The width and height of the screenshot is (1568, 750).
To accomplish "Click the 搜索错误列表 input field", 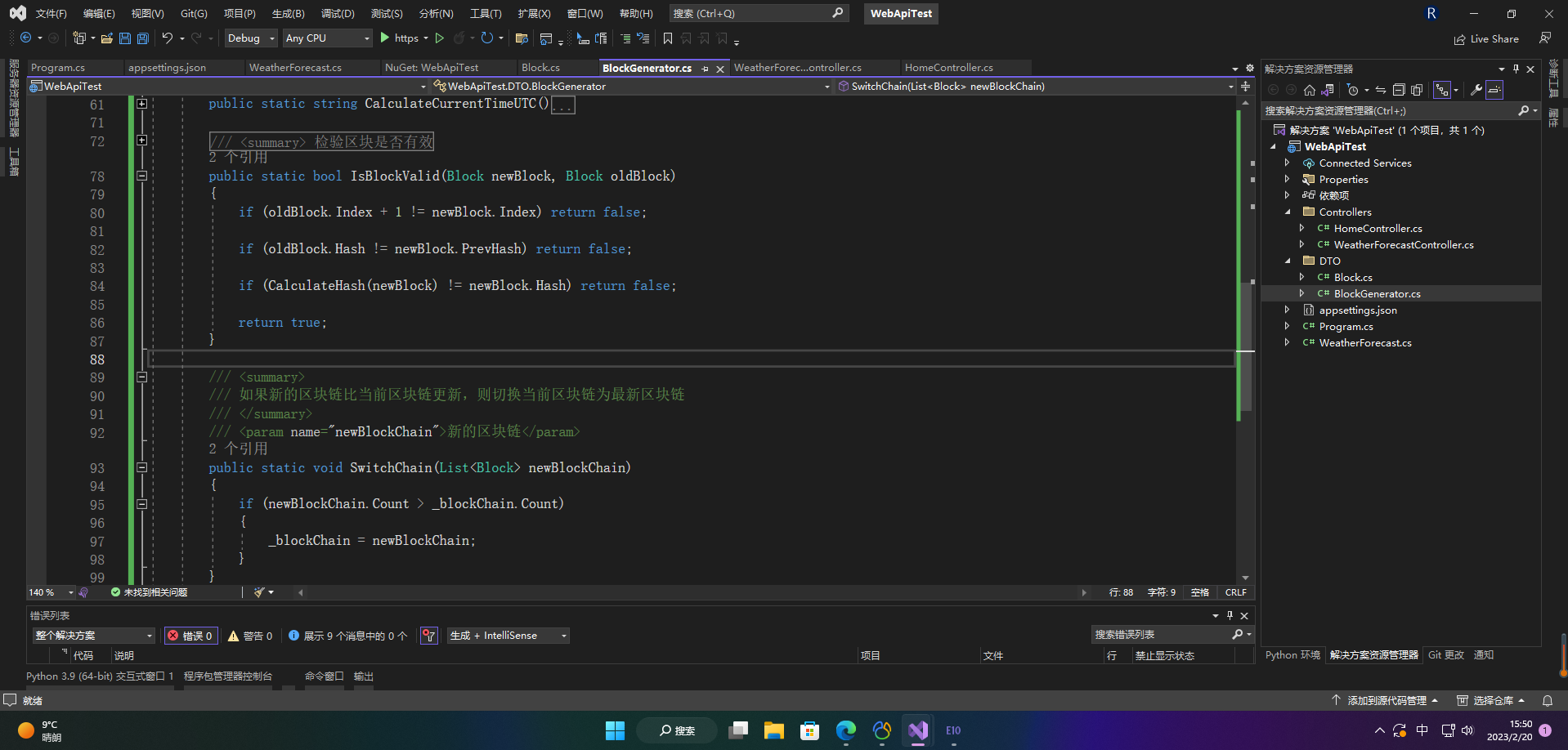I will 1161,635.
